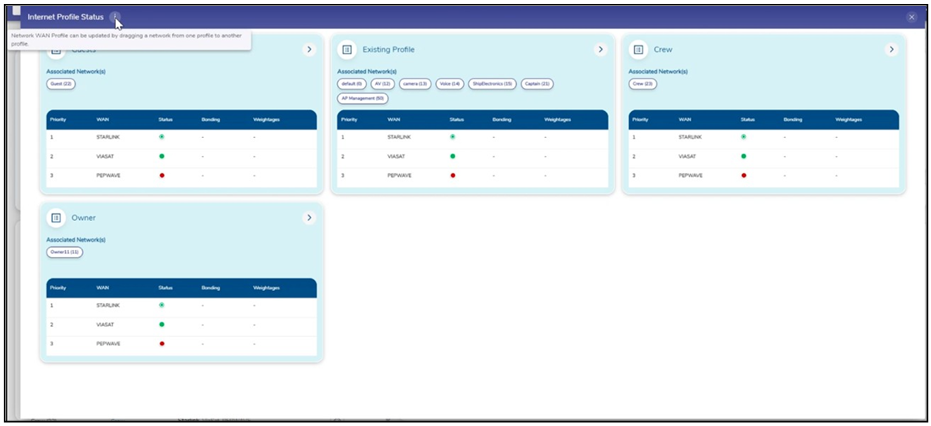931x426 pixels.
Task: Open Crew profile details via chevron
Action: [891, 49]
